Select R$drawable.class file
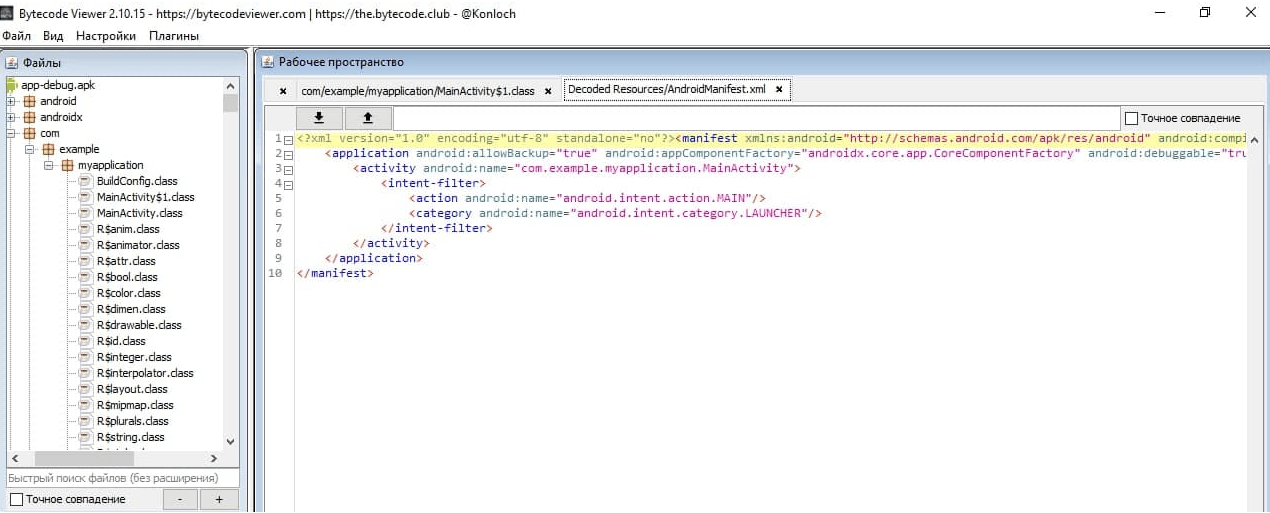Screen dimensions: 1270x513 [x=139, y=325]
